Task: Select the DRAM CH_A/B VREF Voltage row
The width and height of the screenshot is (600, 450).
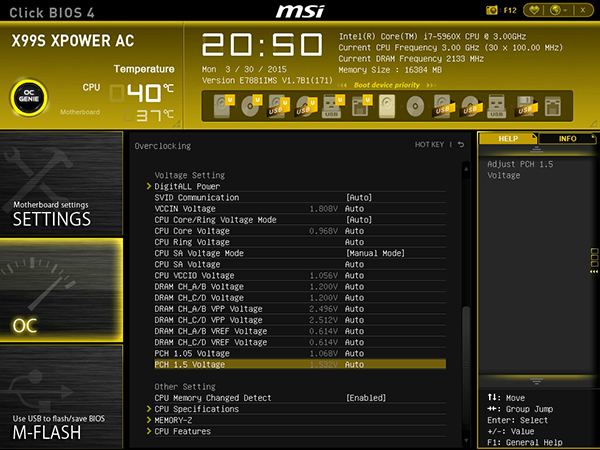Action: [300, 331]
